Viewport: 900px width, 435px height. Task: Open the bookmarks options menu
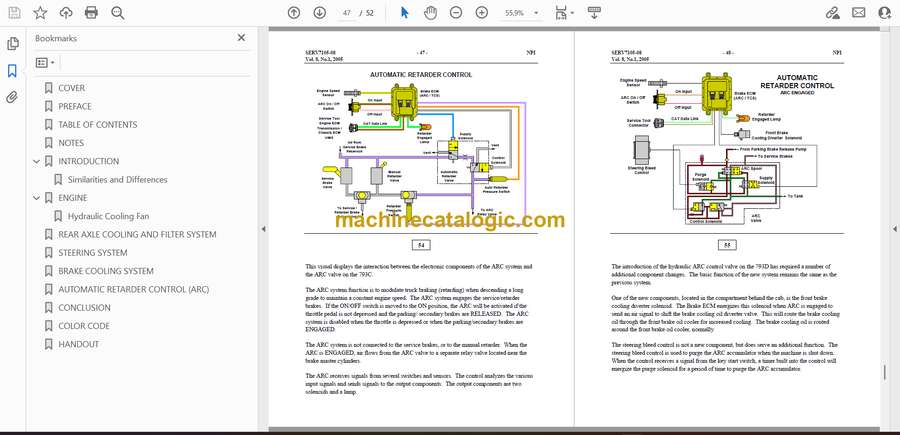(x=45, y=63)
